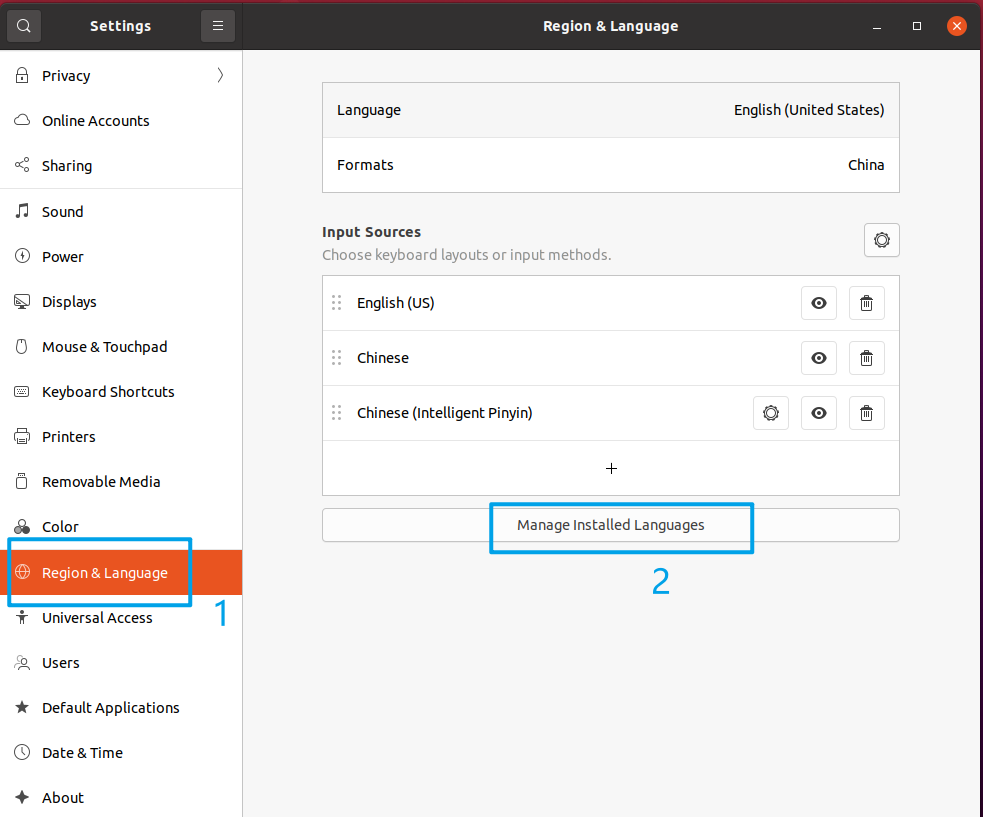The image size is (983, 817).
Task: Click the Default Applications star icon
Action: (x=22, y=707)
